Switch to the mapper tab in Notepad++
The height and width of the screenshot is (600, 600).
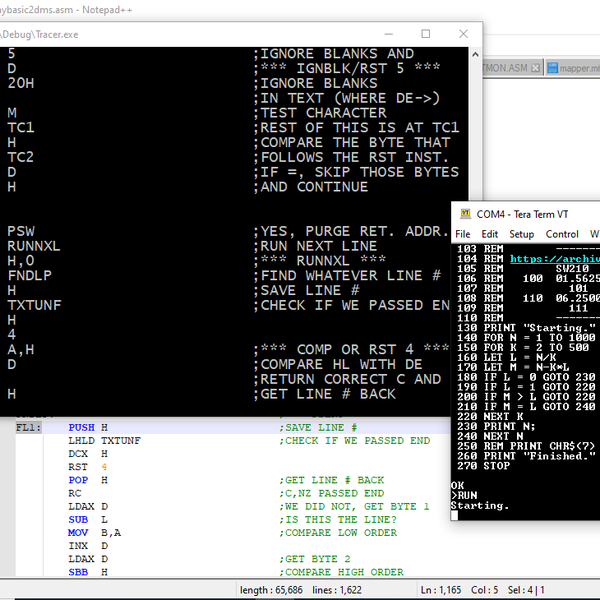coord(578,68)
